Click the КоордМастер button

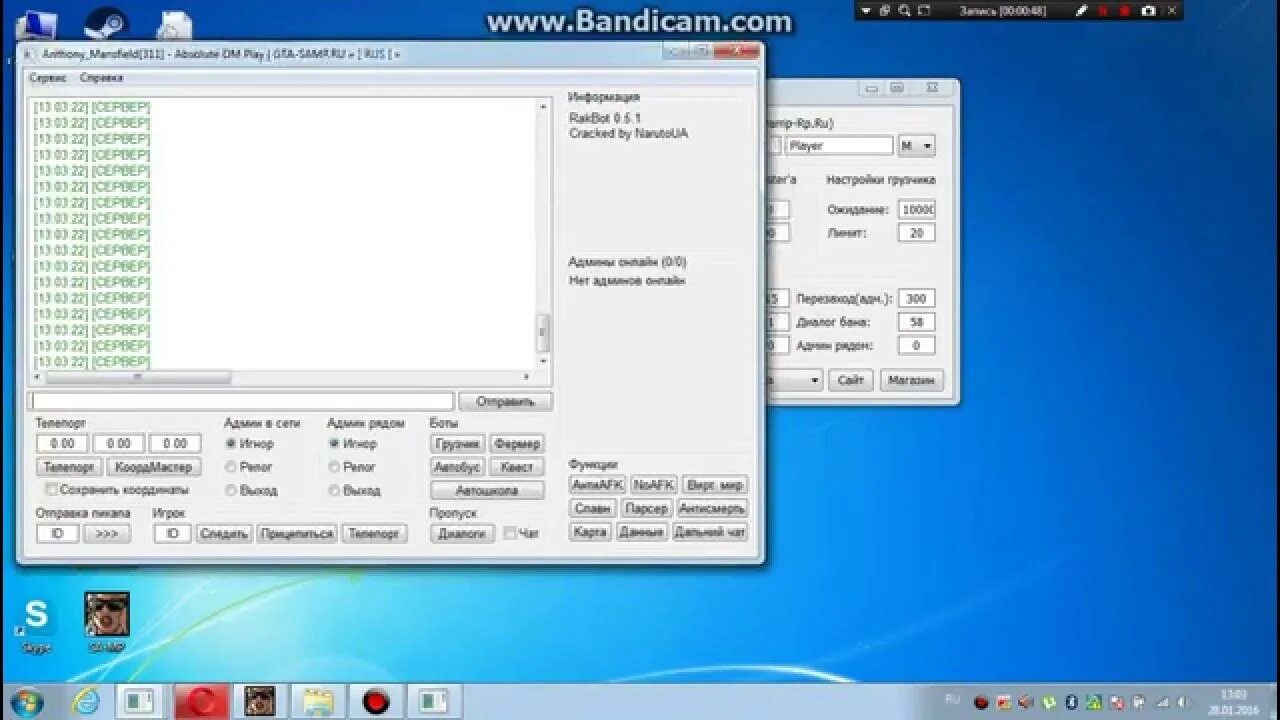pyautogui.click(x=154, y=467)
